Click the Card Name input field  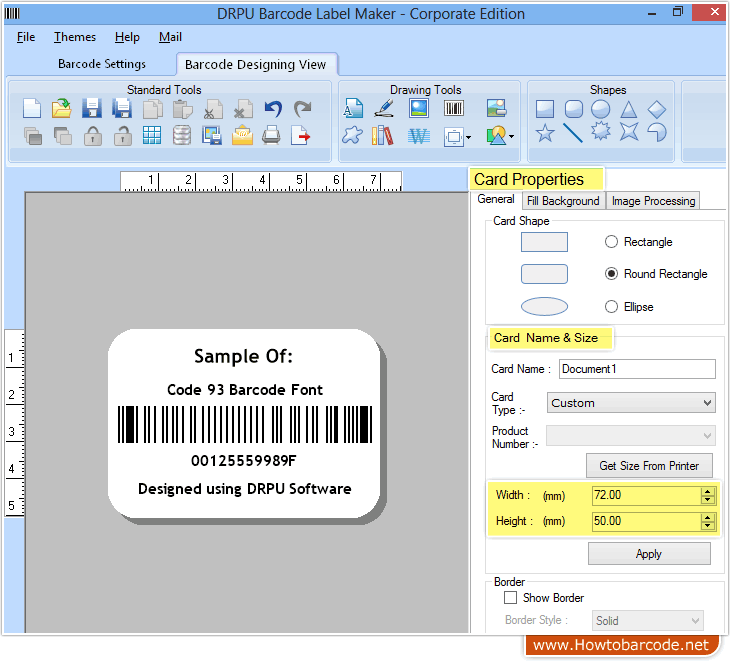point(637,369)
